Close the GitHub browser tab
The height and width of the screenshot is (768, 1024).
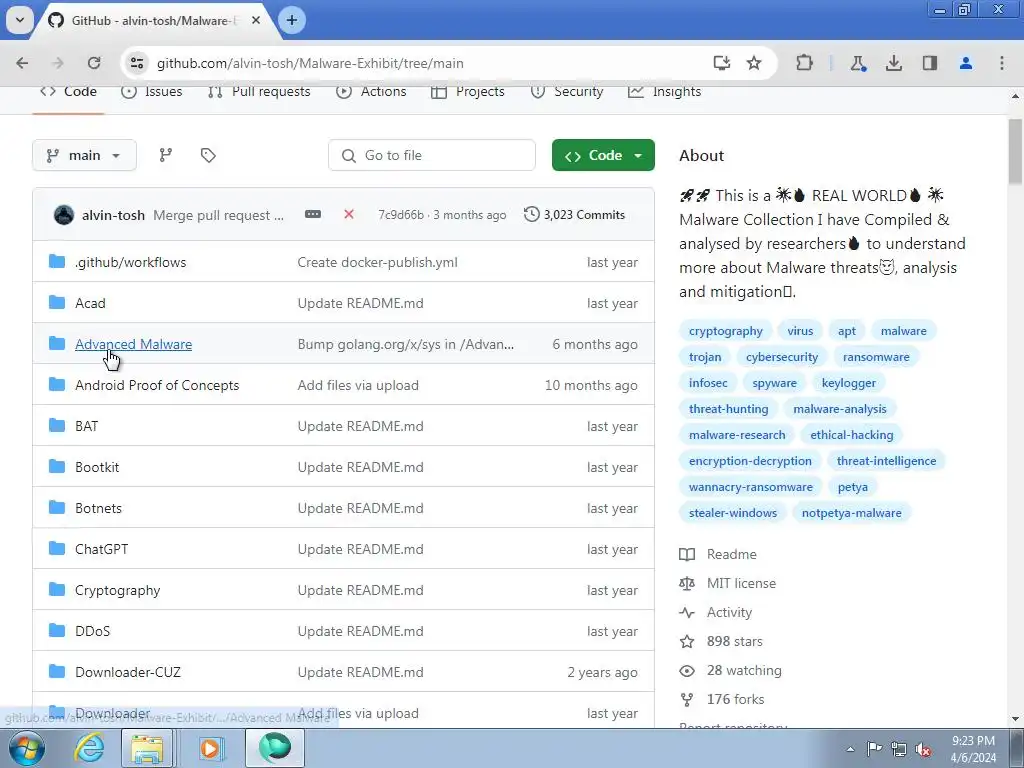point(256,20)
